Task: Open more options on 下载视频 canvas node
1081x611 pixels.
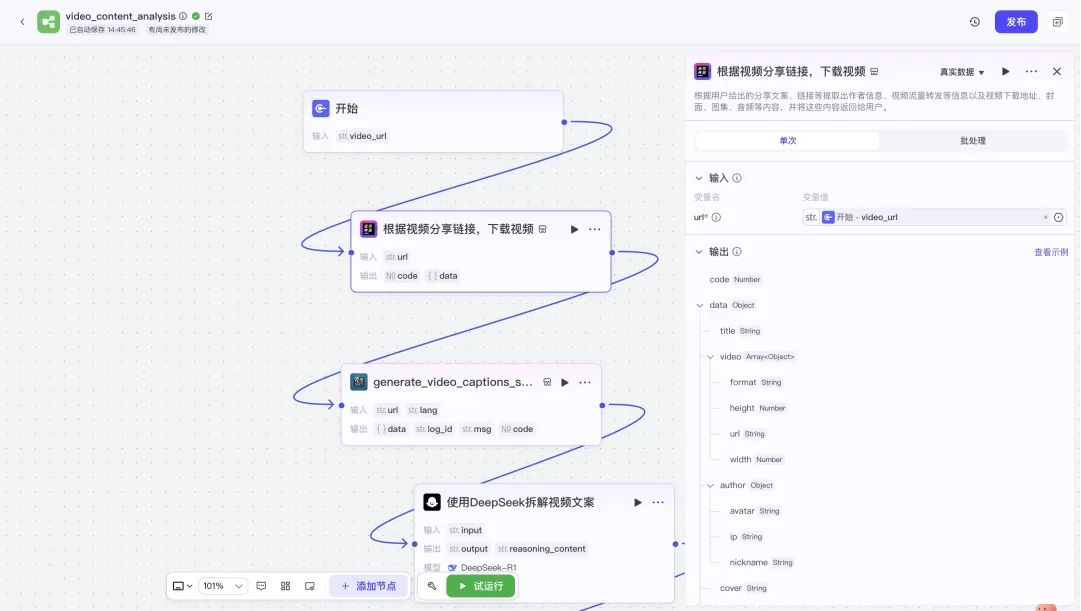Action: (x=595, y=229)
